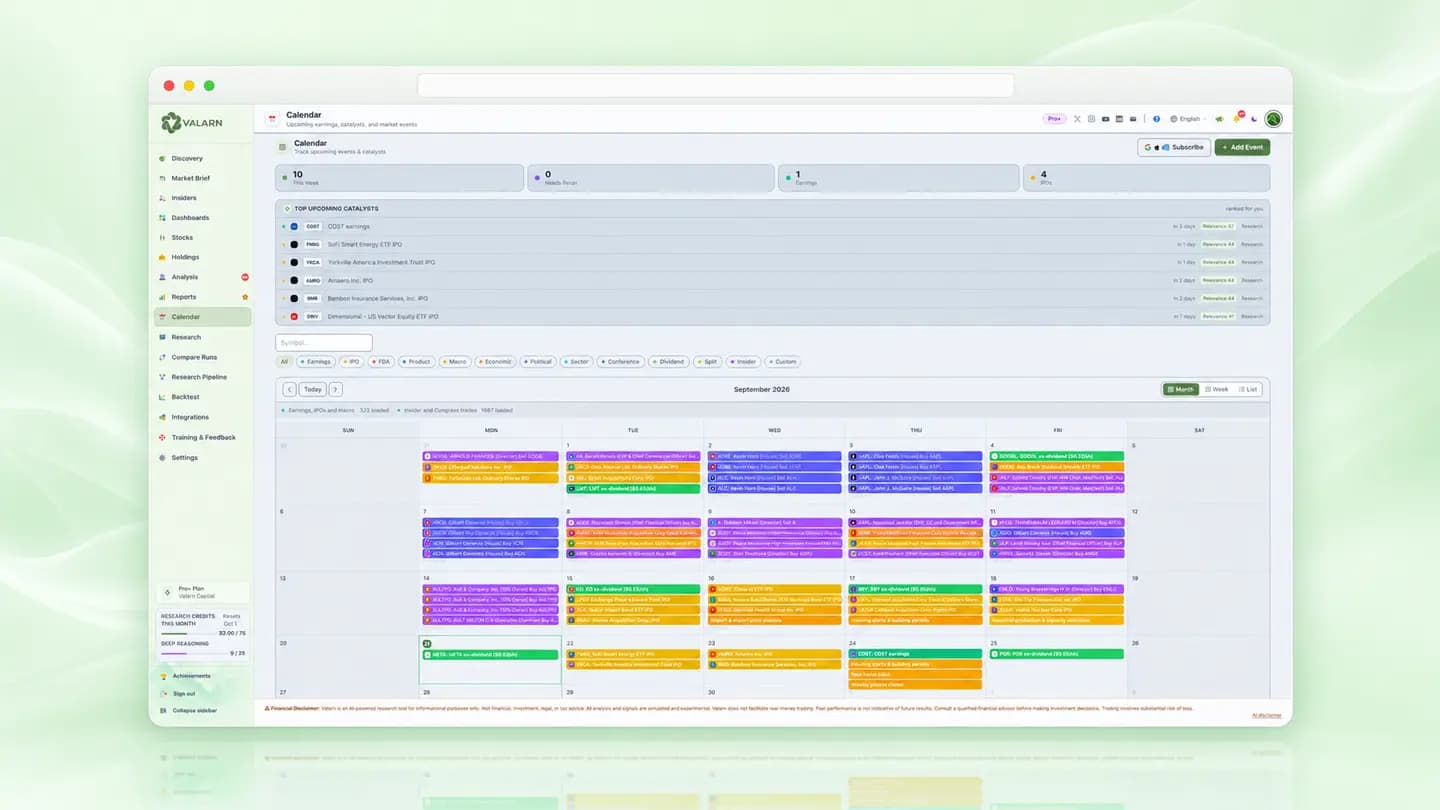Switch to Month view tab
This screenshot has width=1440, height=810.
(x=1181, y=389)
